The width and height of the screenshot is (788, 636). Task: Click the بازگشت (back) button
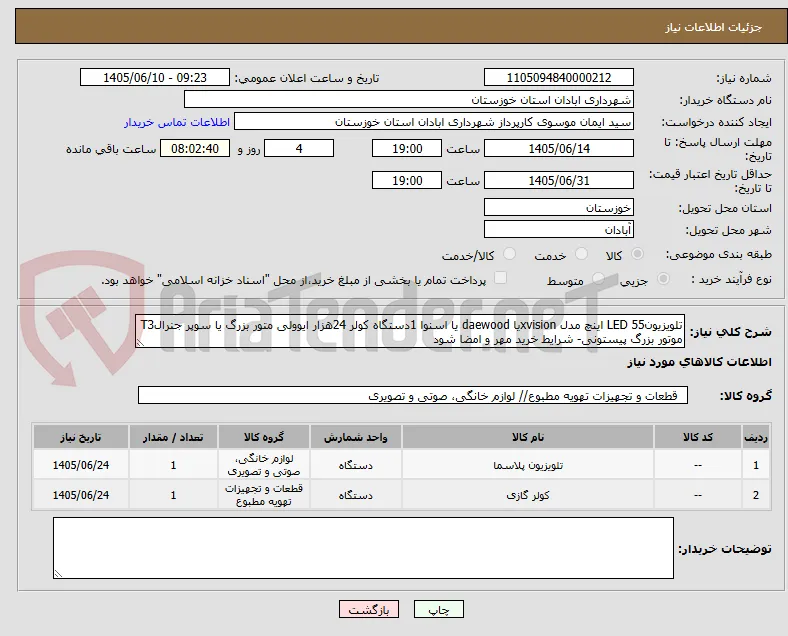point(369,609)
